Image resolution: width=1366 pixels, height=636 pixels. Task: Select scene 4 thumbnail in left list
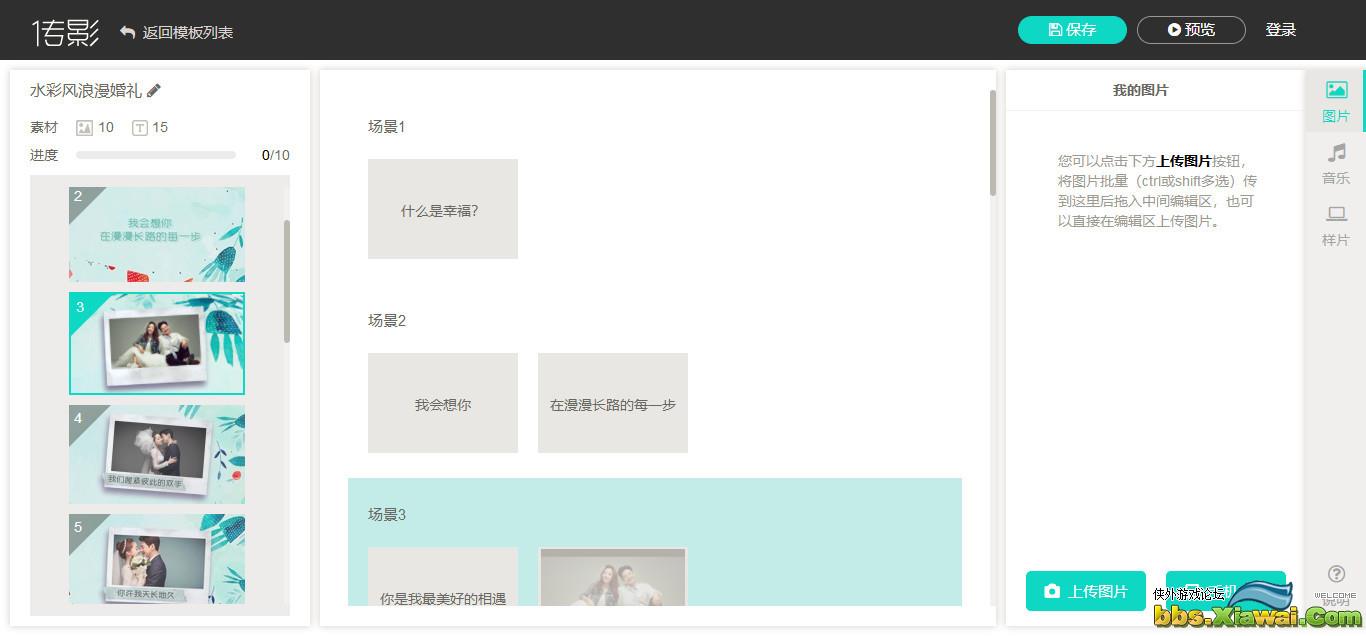[157, 454]
